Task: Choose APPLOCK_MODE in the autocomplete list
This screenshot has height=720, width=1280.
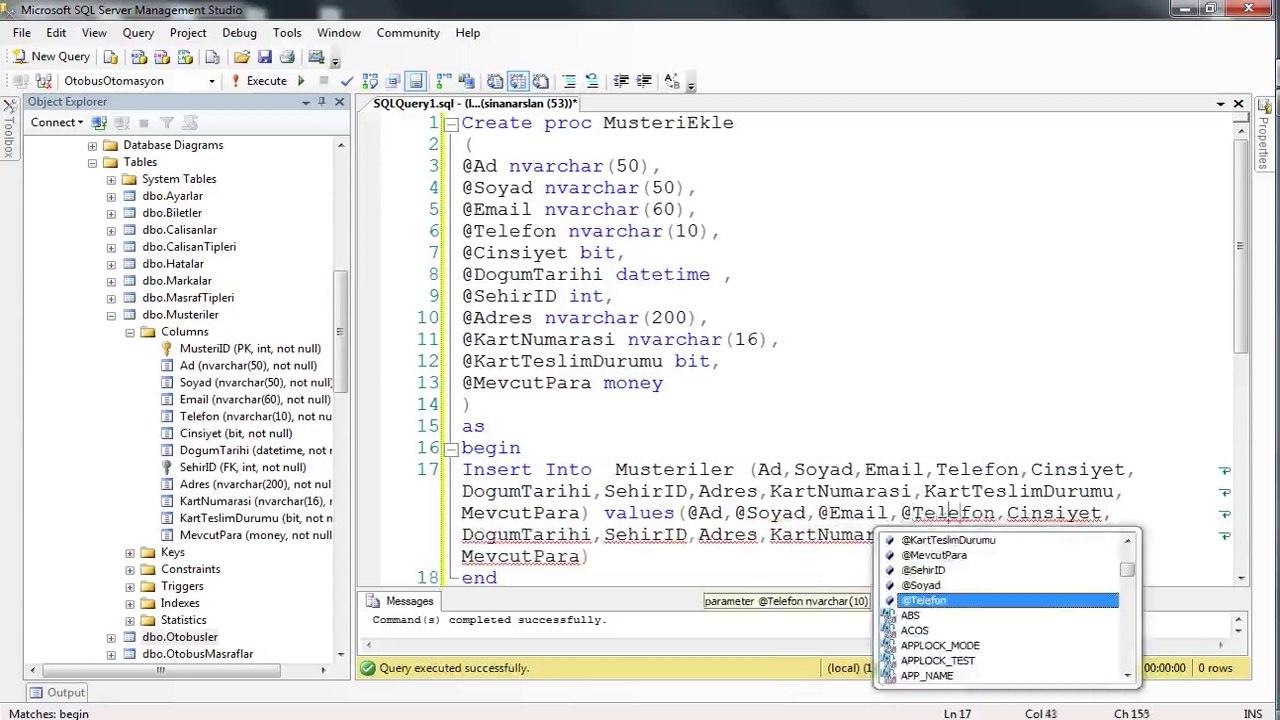Action: click(x=1000, y=646)
